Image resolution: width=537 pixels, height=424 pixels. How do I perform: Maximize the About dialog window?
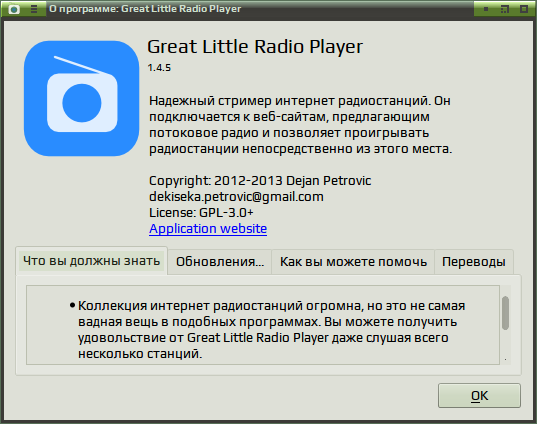[505, 9]
